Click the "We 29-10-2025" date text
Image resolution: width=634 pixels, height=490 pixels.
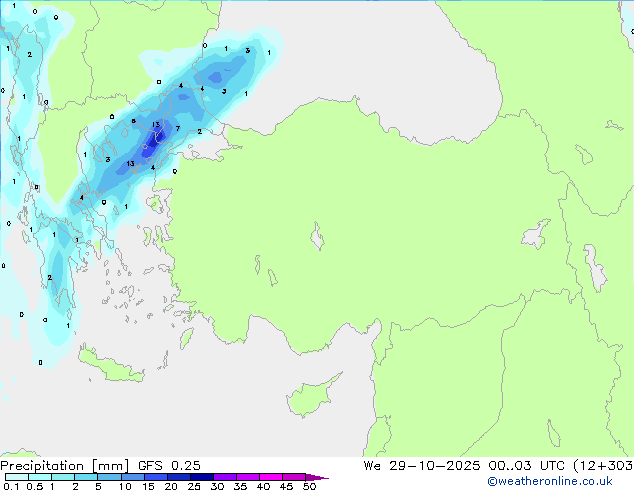point(422,466)
